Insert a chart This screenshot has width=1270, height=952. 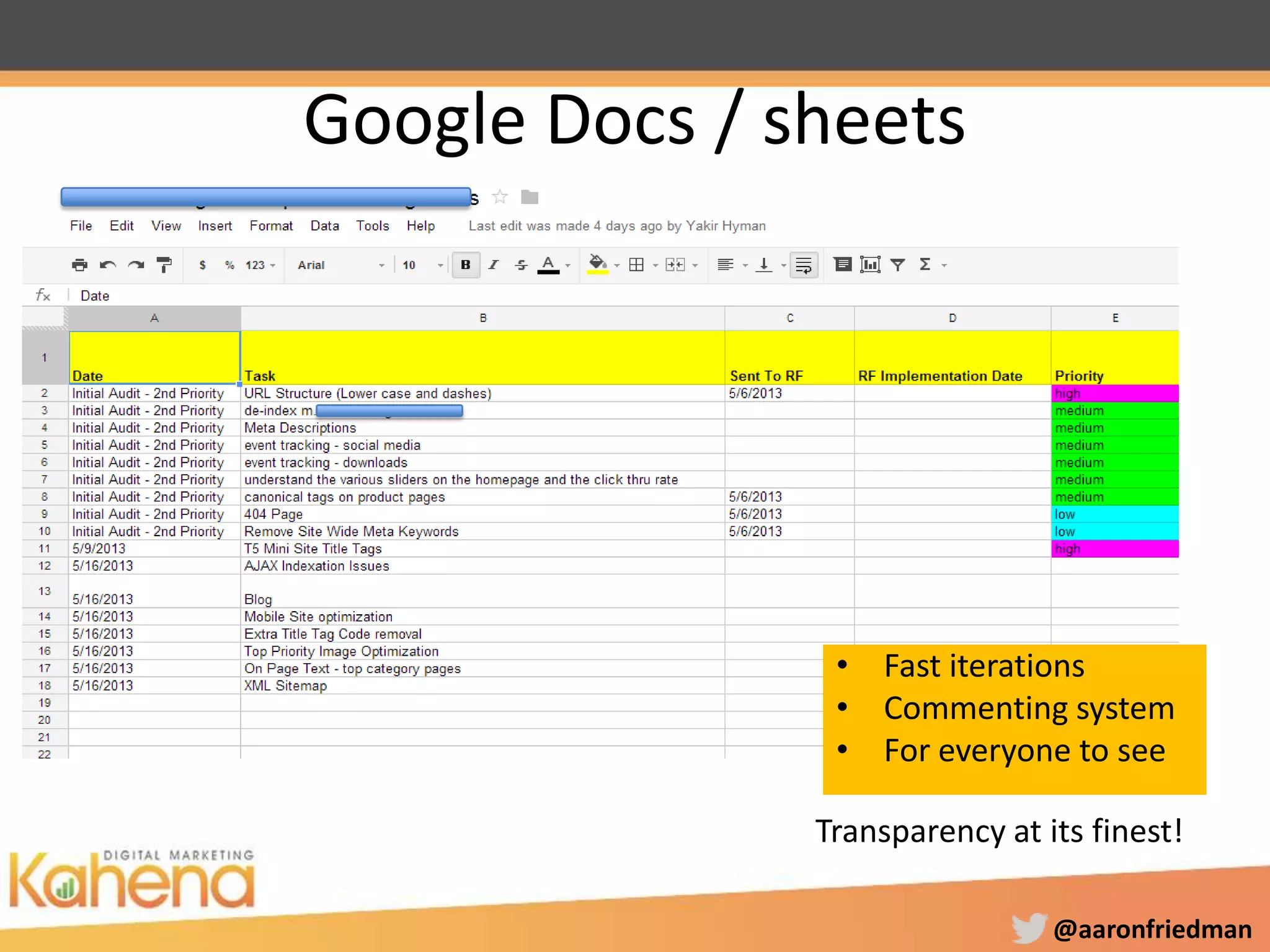[x=870, y=265]
